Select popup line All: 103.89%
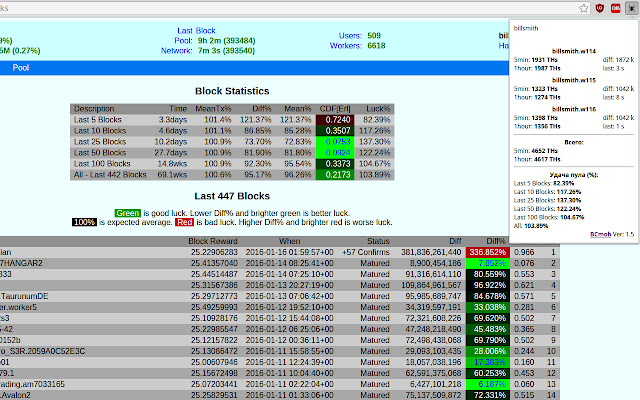 (x=531, y=226)
